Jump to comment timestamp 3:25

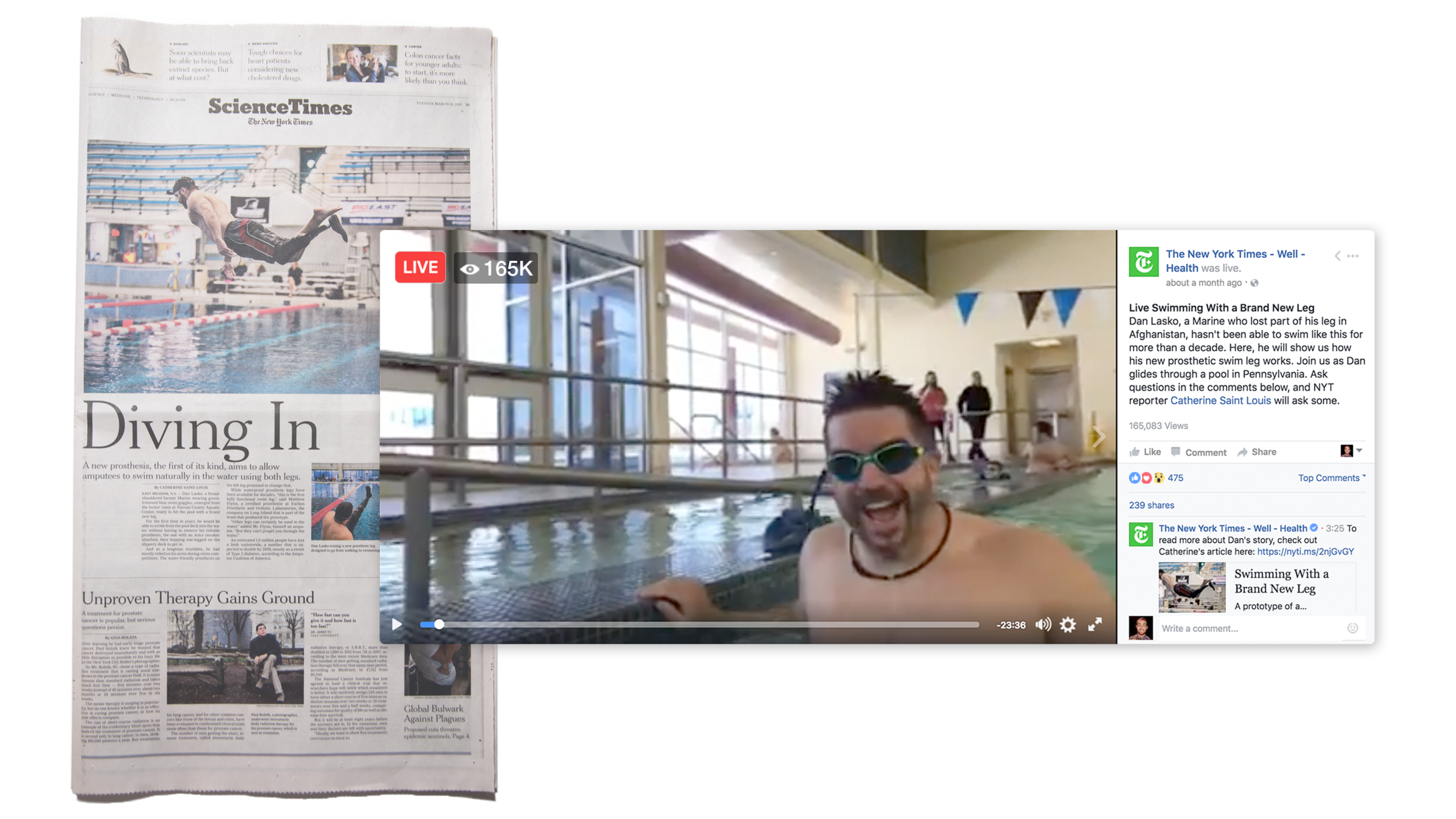pos(1335,528)
